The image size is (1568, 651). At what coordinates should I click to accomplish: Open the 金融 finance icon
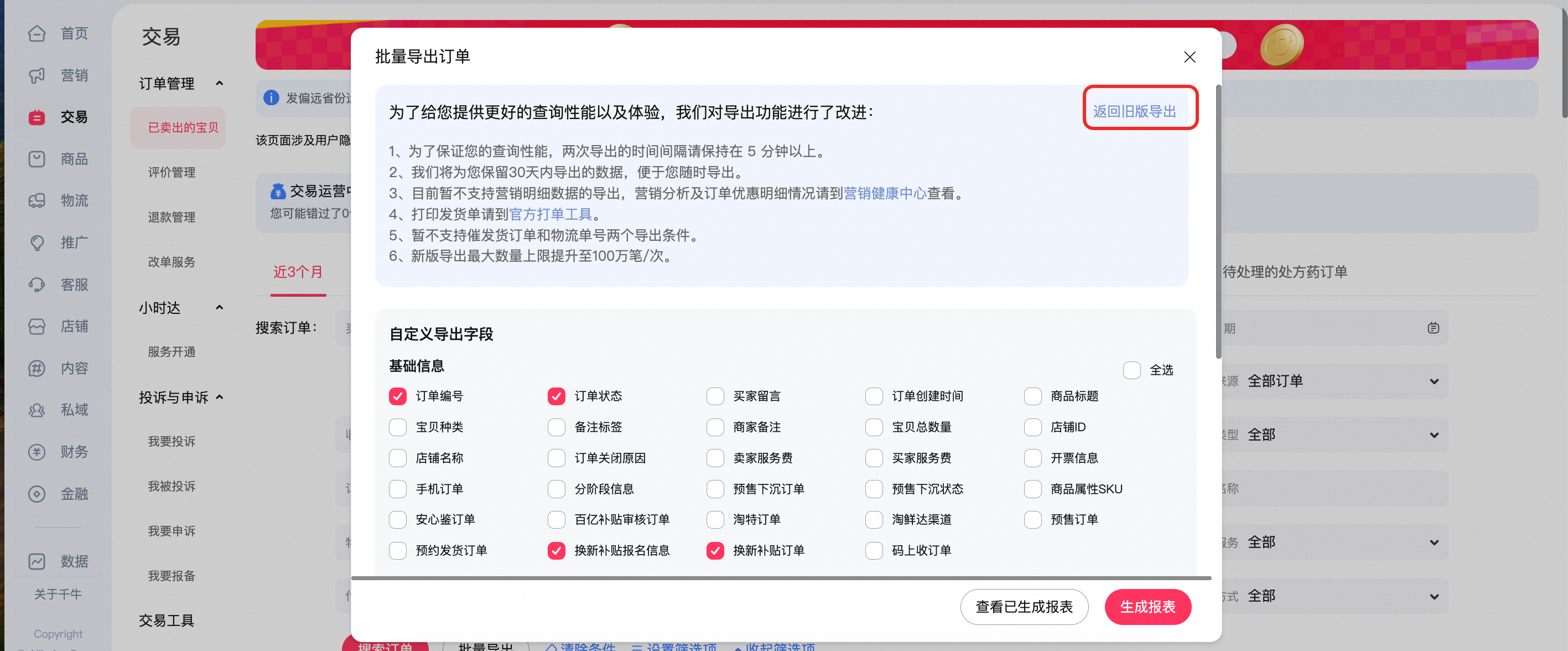(37, 494)
